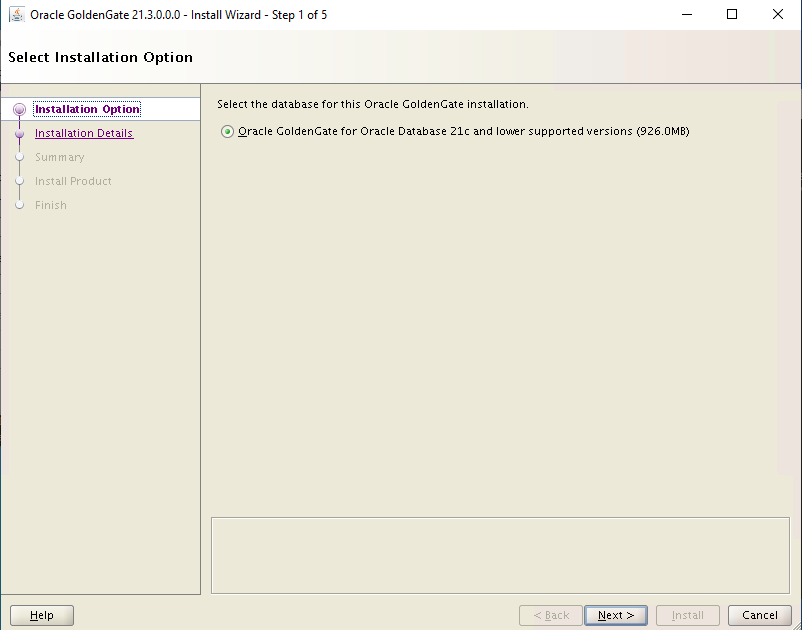Click the grayed Summary step label
The height and width of the screenshot is (630, 802).
(x=62, y=157)
